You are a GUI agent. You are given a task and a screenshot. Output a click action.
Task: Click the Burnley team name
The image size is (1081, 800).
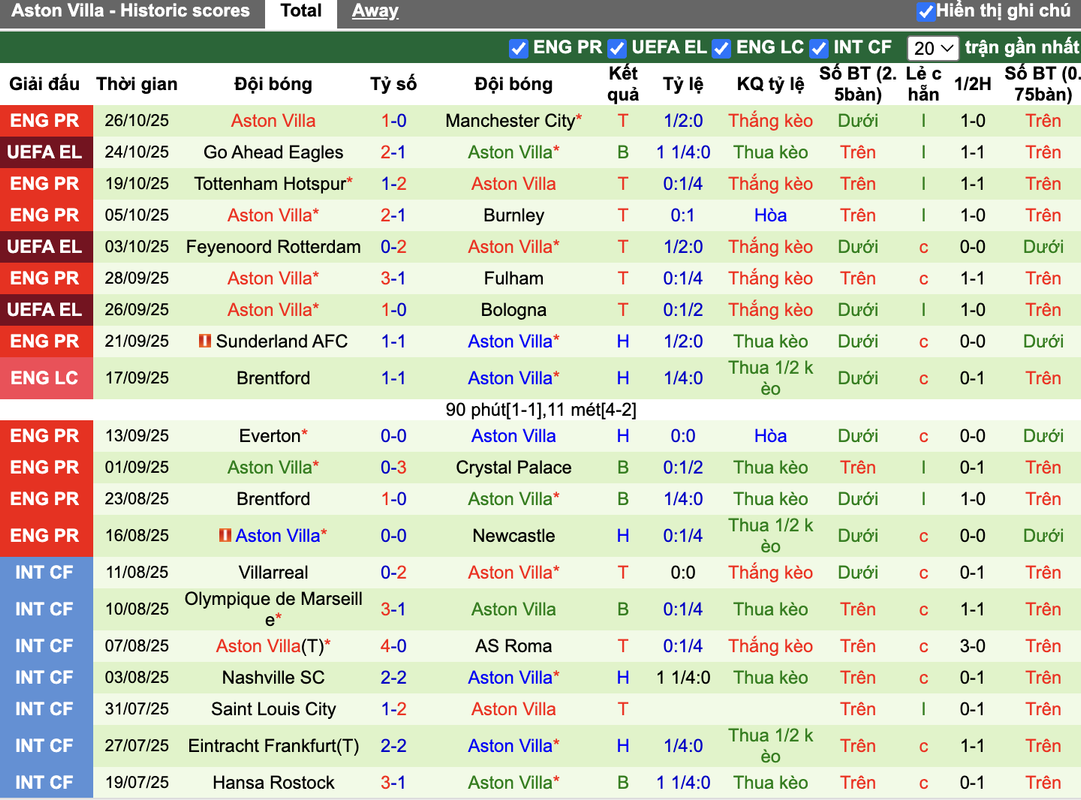[514, 216]
